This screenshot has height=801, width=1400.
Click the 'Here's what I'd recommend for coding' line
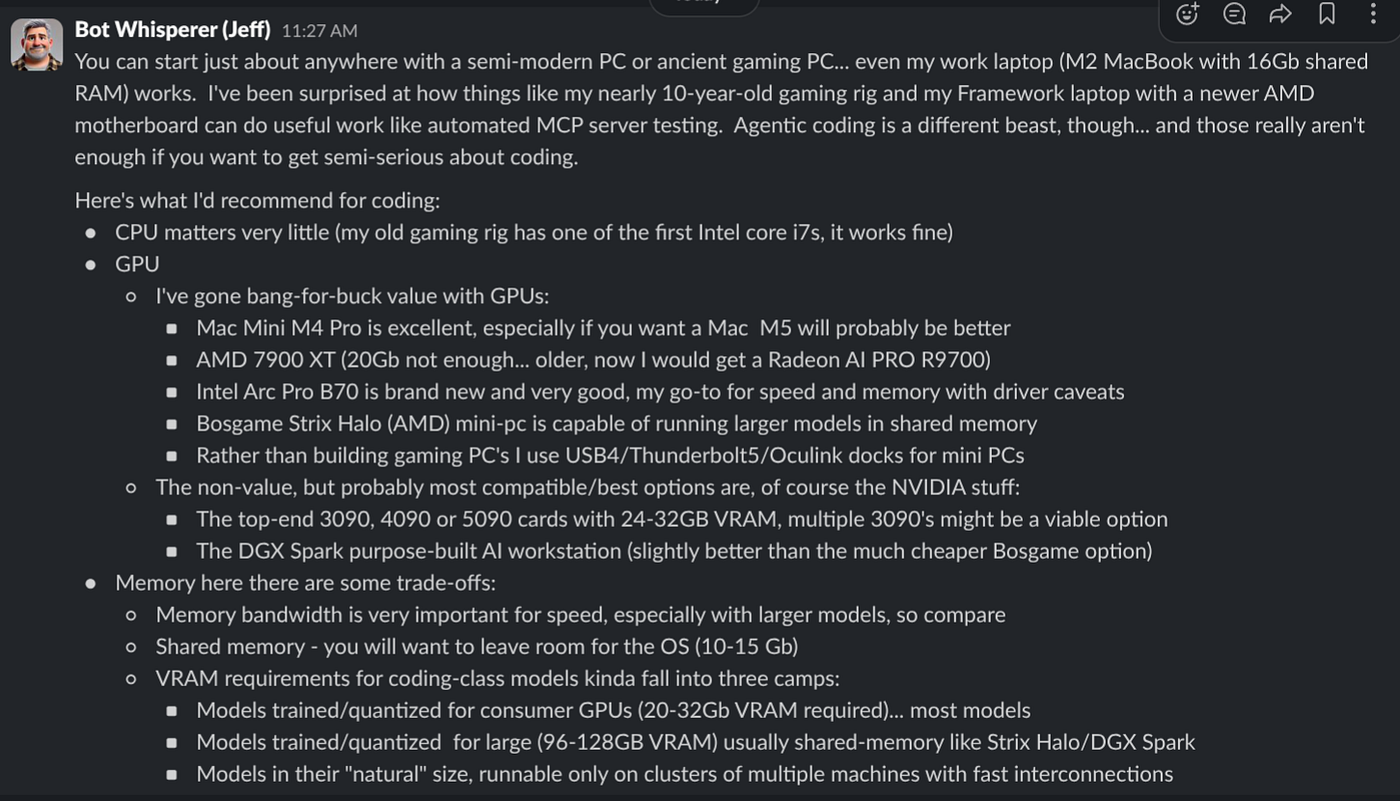coord(257,200)
